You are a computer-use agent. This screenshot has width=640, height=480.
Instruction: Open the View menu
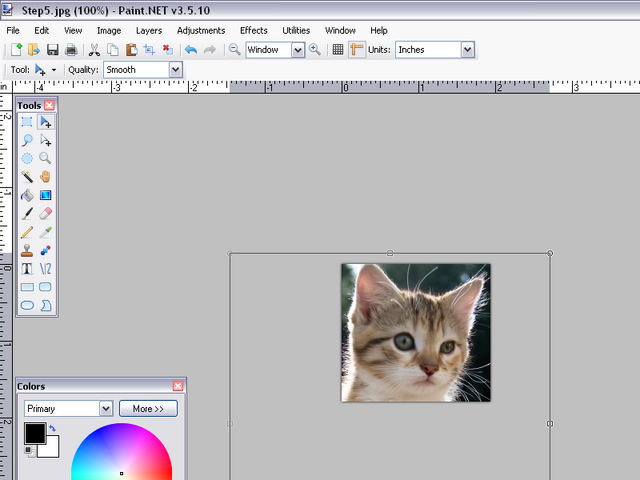(73, 31)
